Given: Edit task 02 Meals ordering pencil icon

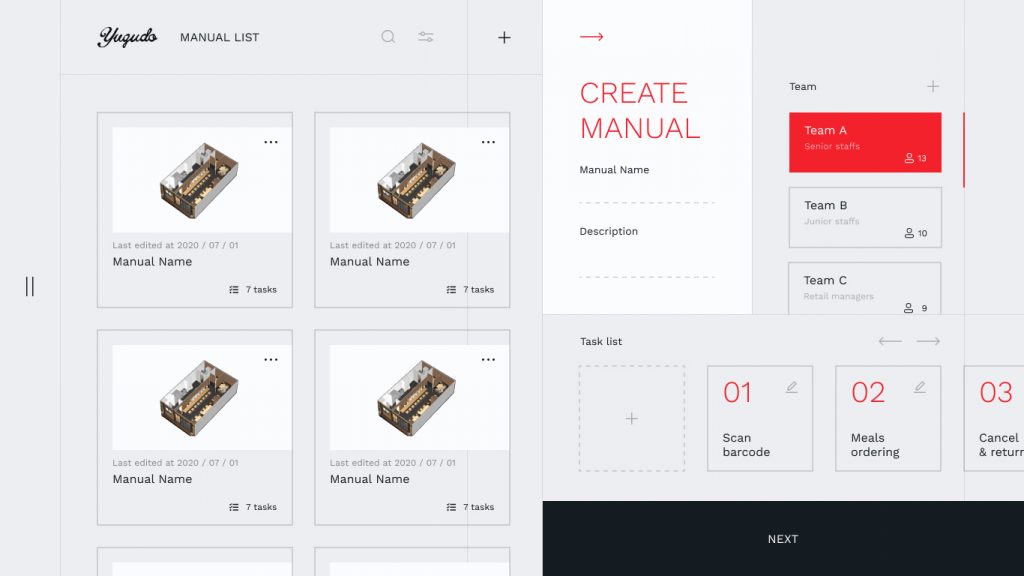Looking at the screenshot, I should click(x=920, y=387).
